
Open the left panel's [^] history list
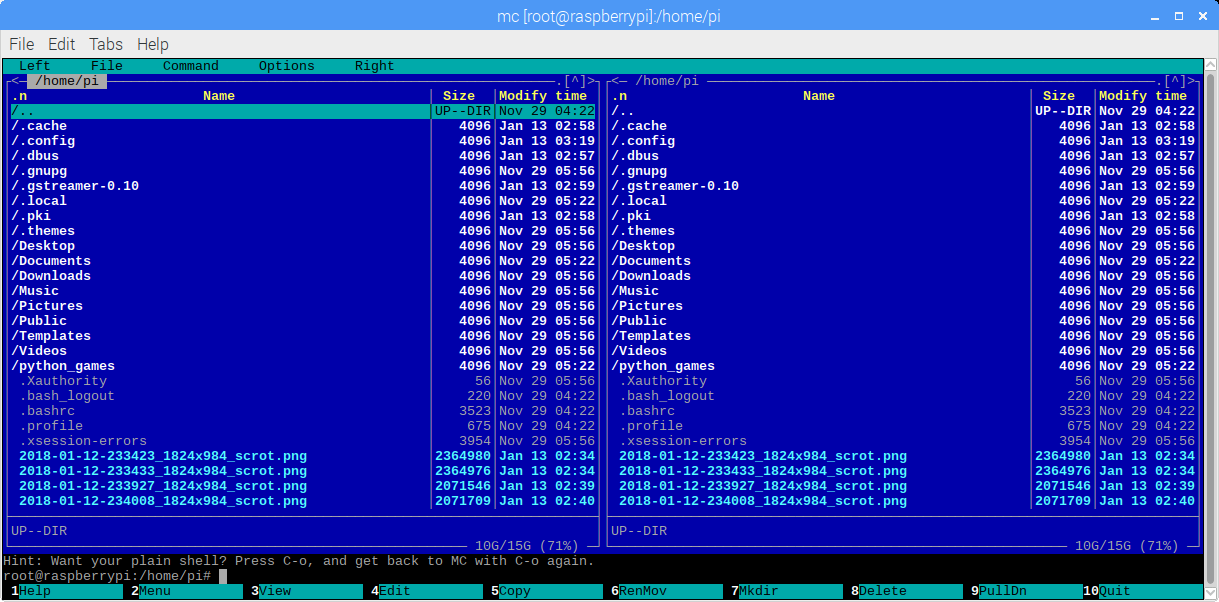tap(575, 81)
